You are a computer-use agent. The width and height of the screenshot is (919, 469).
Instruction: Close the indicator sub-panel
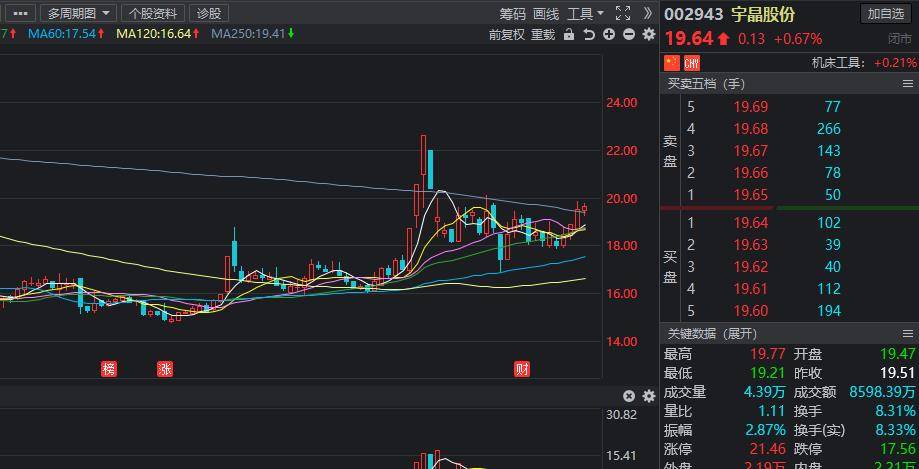tap(629, 396)
